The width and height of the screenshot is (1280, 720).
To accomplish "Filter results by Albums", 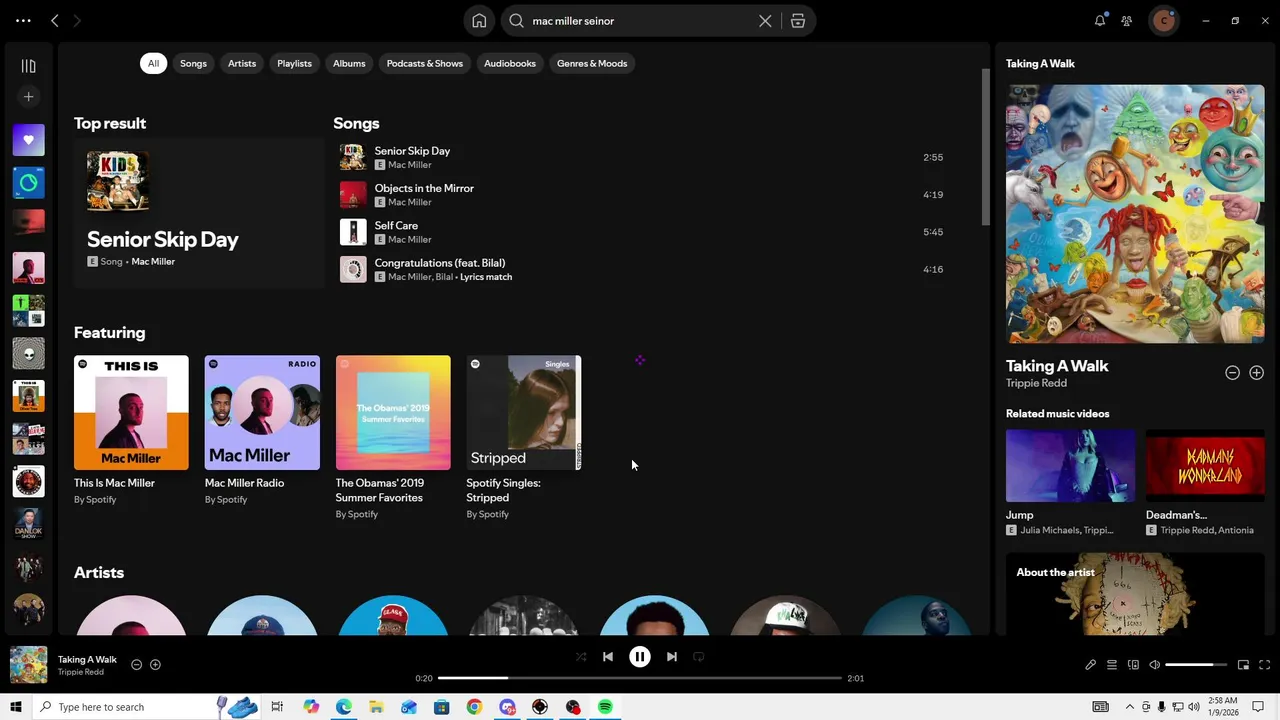I will pos(349,63).
